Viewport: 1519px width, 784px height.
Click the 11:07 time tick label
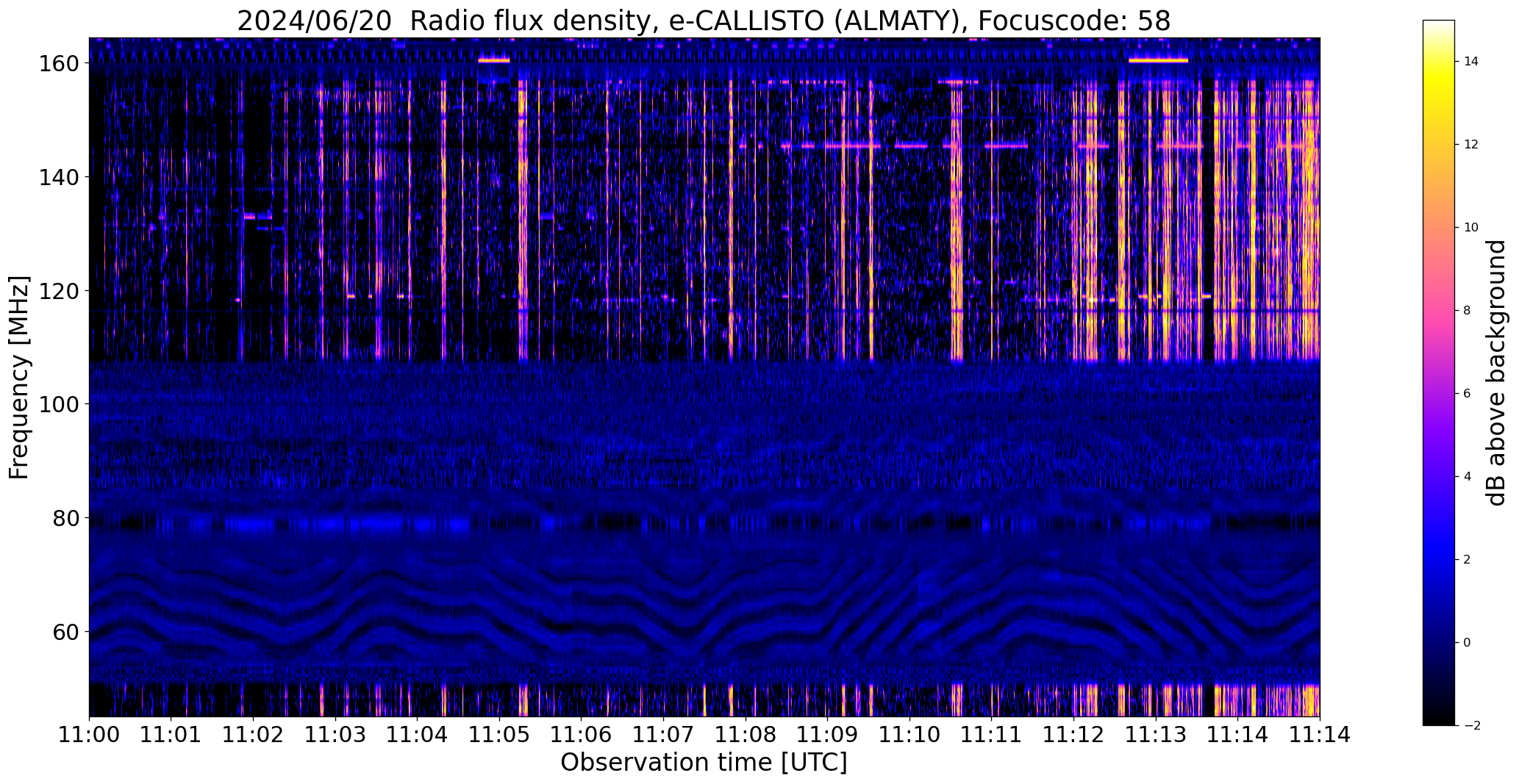tap(664, 735)
